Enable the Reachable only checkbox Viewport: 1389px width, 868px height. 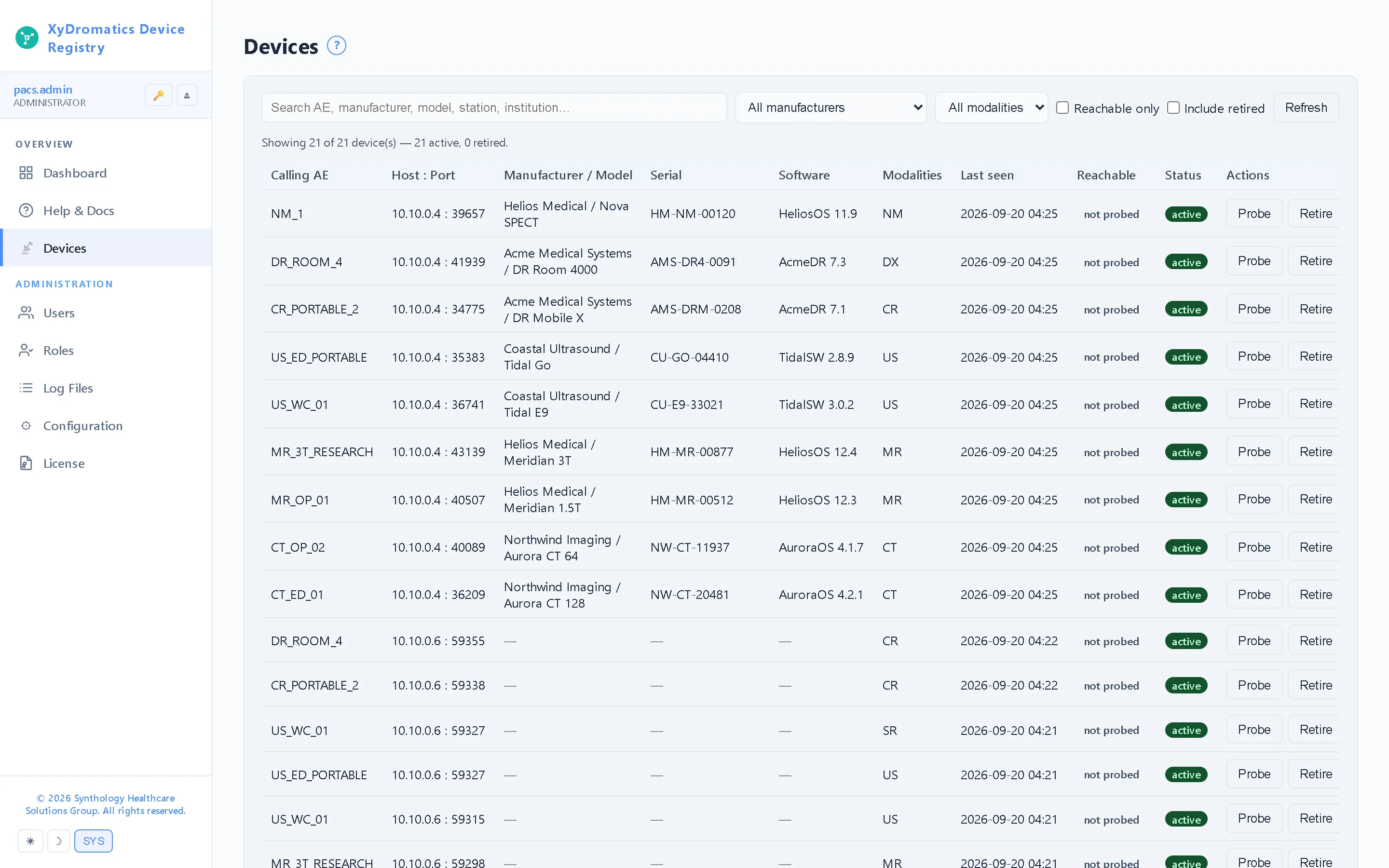click(x=1062, y=108)
